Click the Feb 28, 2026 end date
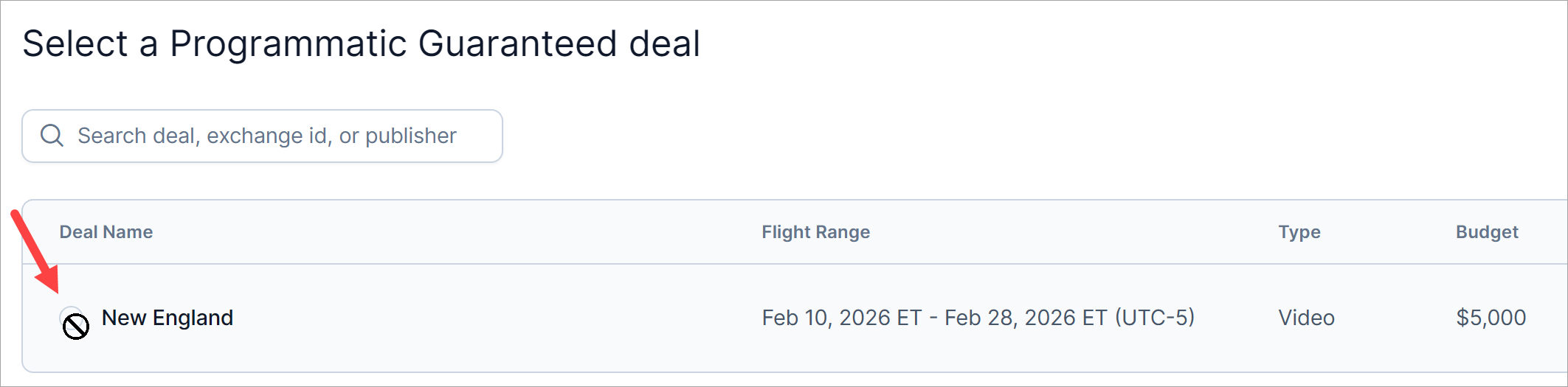The height and width of the screenshot is (387, 1568). pos(1024,318)
